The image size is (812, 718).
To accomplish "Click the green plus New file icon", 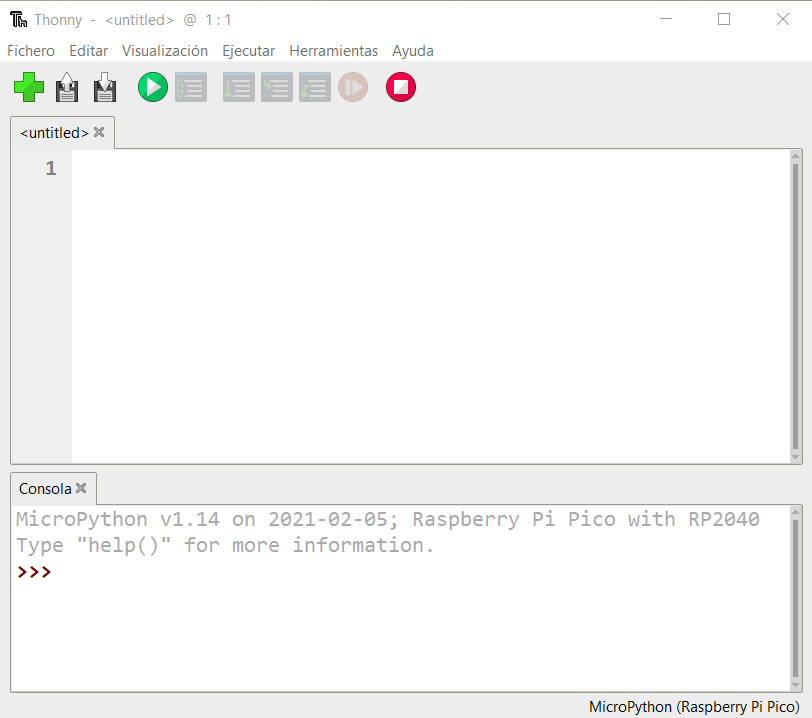I will tap(29, 88).
